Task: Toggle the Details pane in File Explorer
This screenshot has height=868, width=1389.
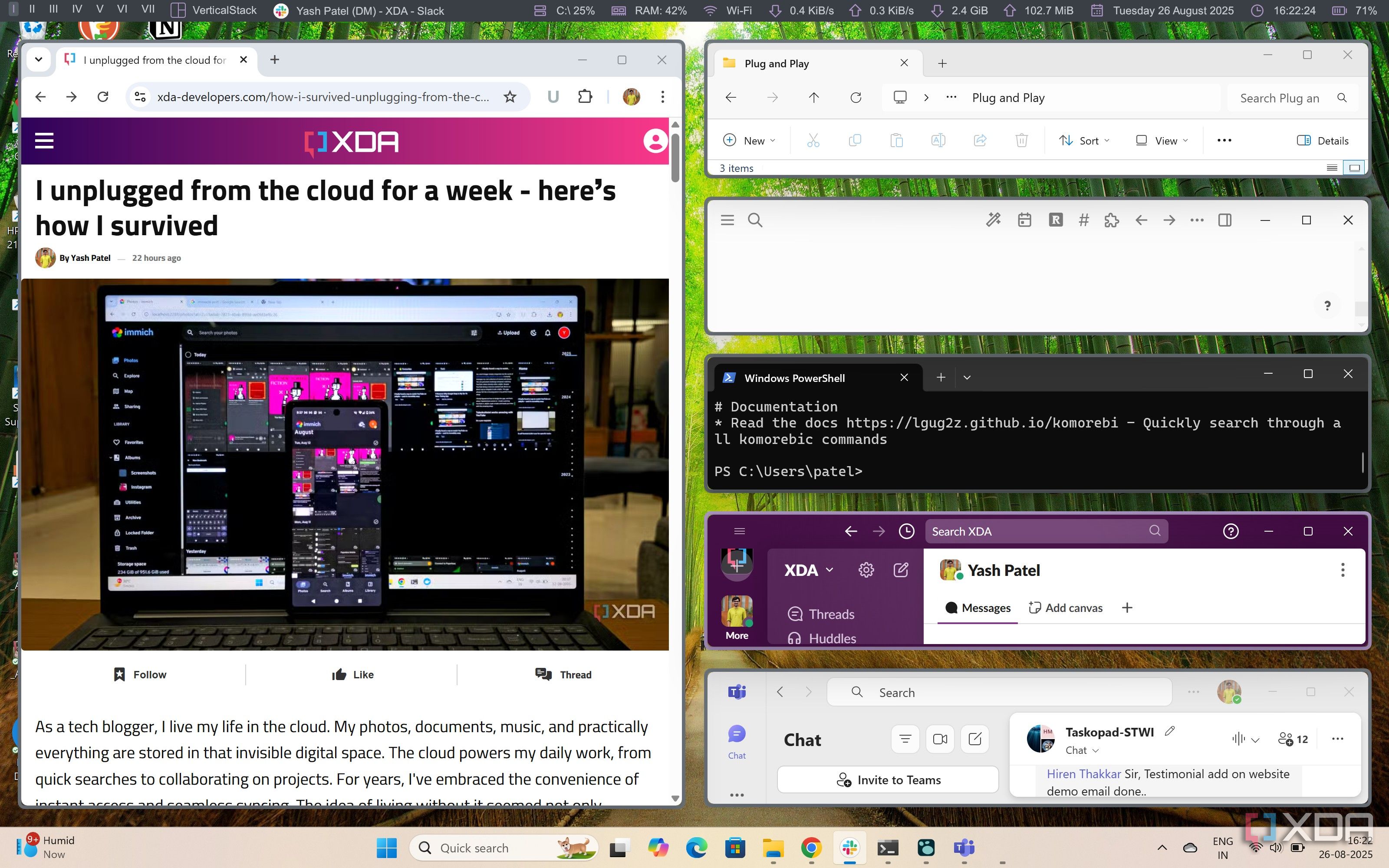Action: coord(1323,141)
